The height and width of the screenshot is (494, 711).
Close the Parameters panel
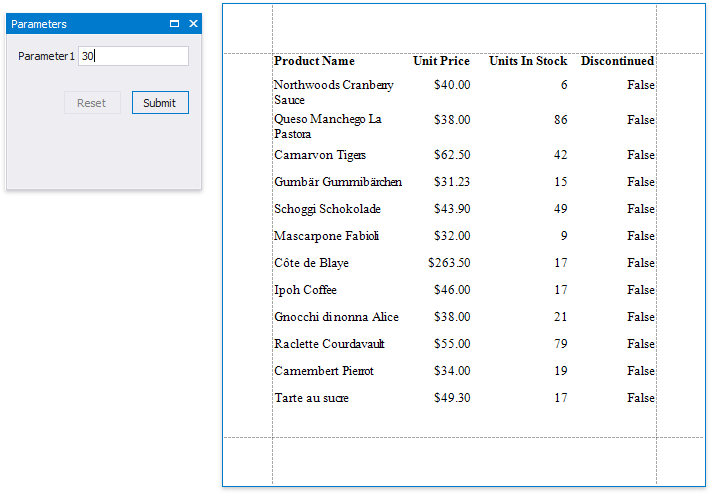193,23
